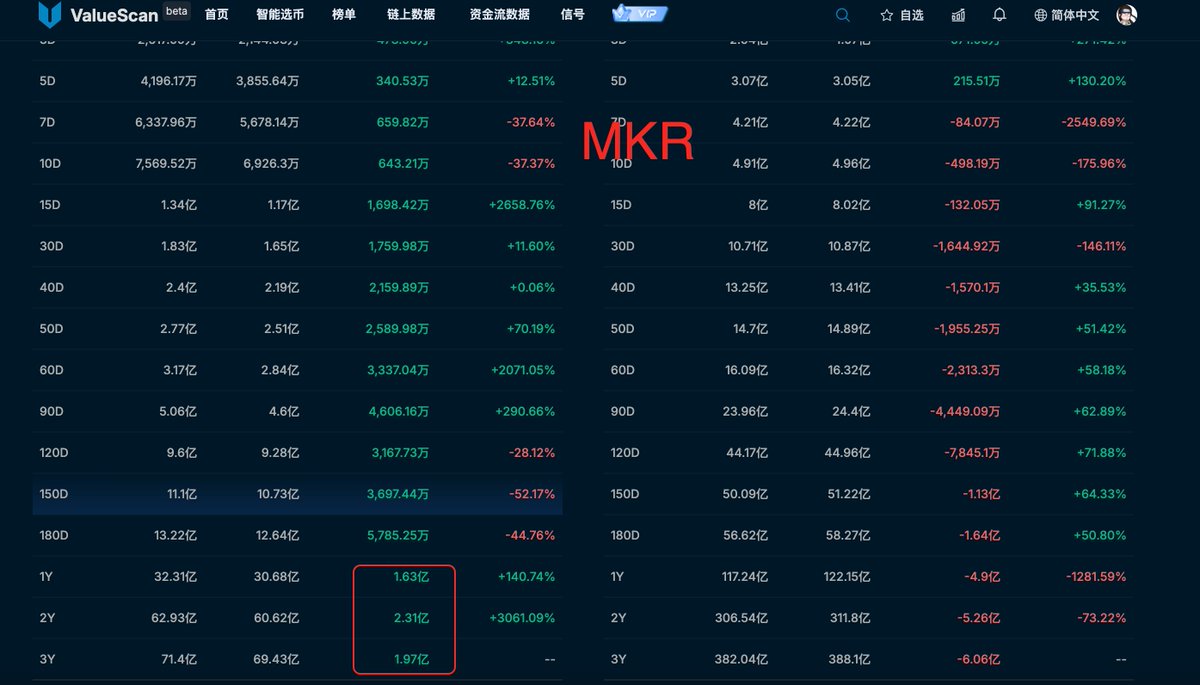1200x685 pixels.
Task: Click the 215.51万 net value
Action: click(975, 81)
